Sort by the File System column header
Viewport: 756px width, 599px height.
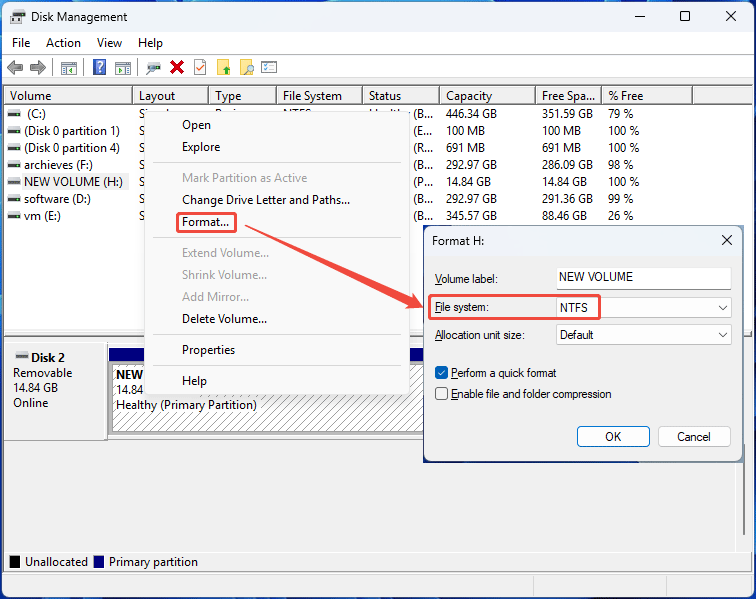320,96
